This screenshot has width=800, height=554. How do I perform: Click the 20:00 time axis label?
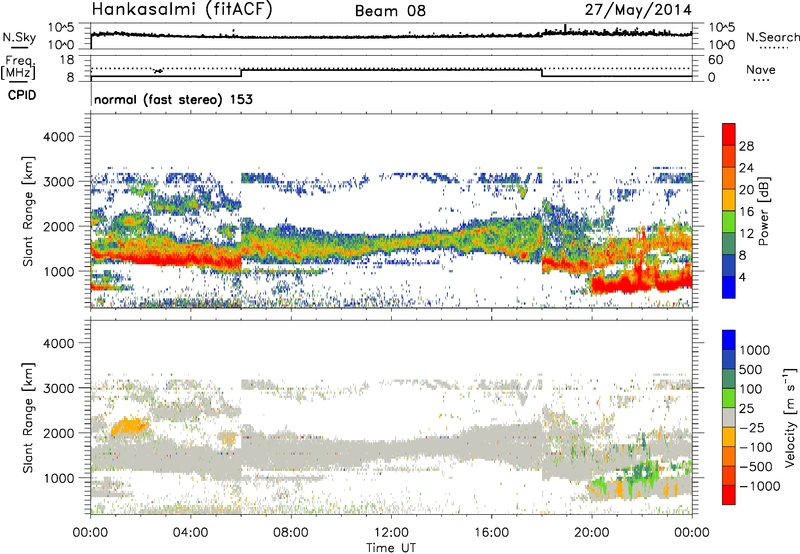pyautogui.click(x=592, y=533)
